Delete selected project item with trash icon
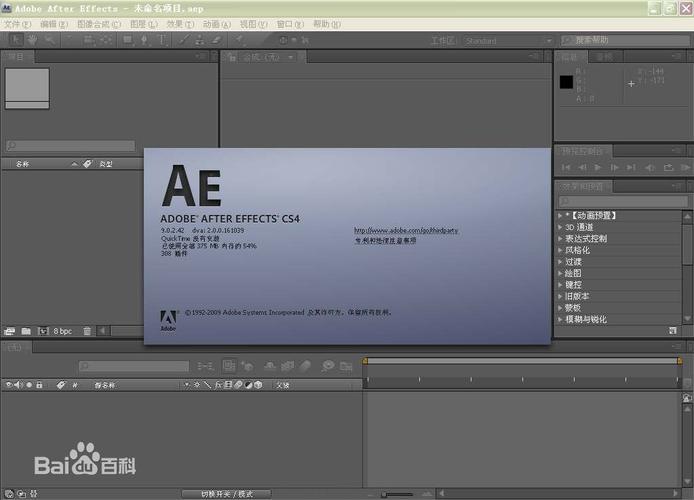This screenshot has height=500, width=694. [87, 331]
